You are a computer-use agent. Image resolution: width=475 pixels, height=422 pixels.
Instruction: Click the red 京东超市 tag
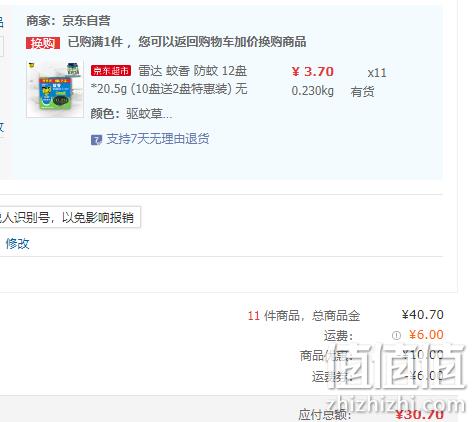[x=111, y=71]
